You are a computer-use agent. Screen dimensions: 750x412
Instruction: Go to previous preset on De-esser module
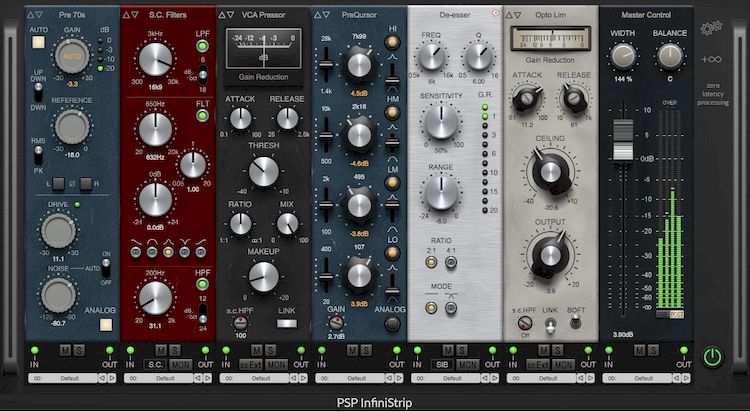[x=485, y=378]
